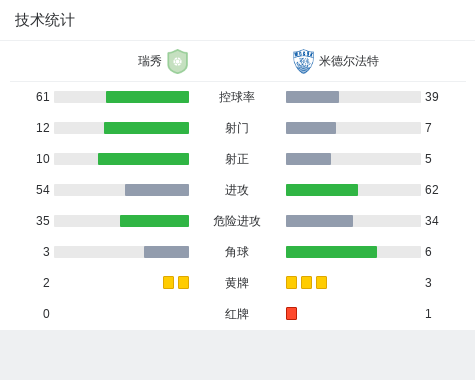Click 瑞秀's second yellow card icon

click(183, 283)
